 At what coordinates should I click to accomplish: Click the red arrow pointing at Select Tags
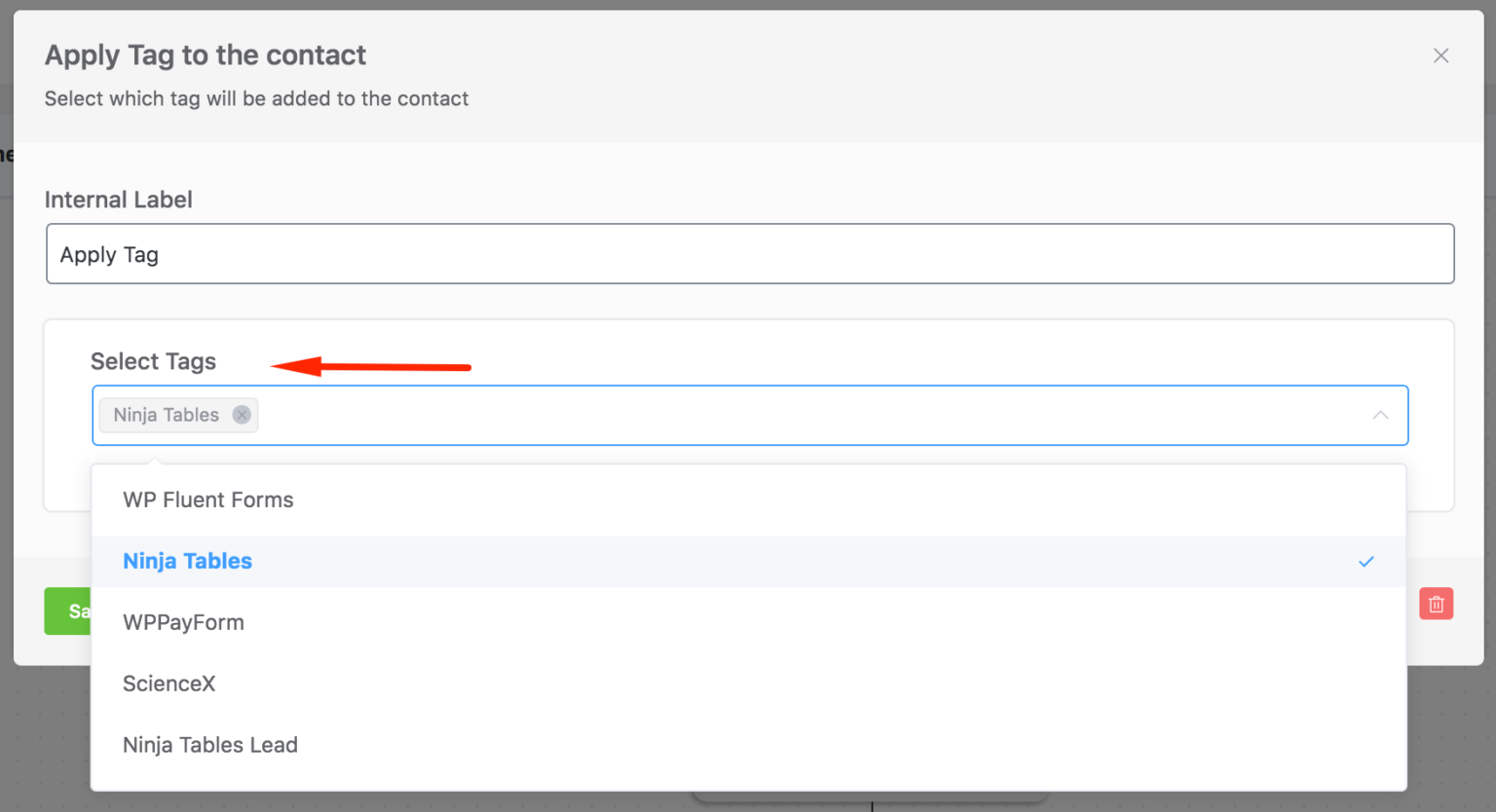pyautogui.click(x=371, y=367)
